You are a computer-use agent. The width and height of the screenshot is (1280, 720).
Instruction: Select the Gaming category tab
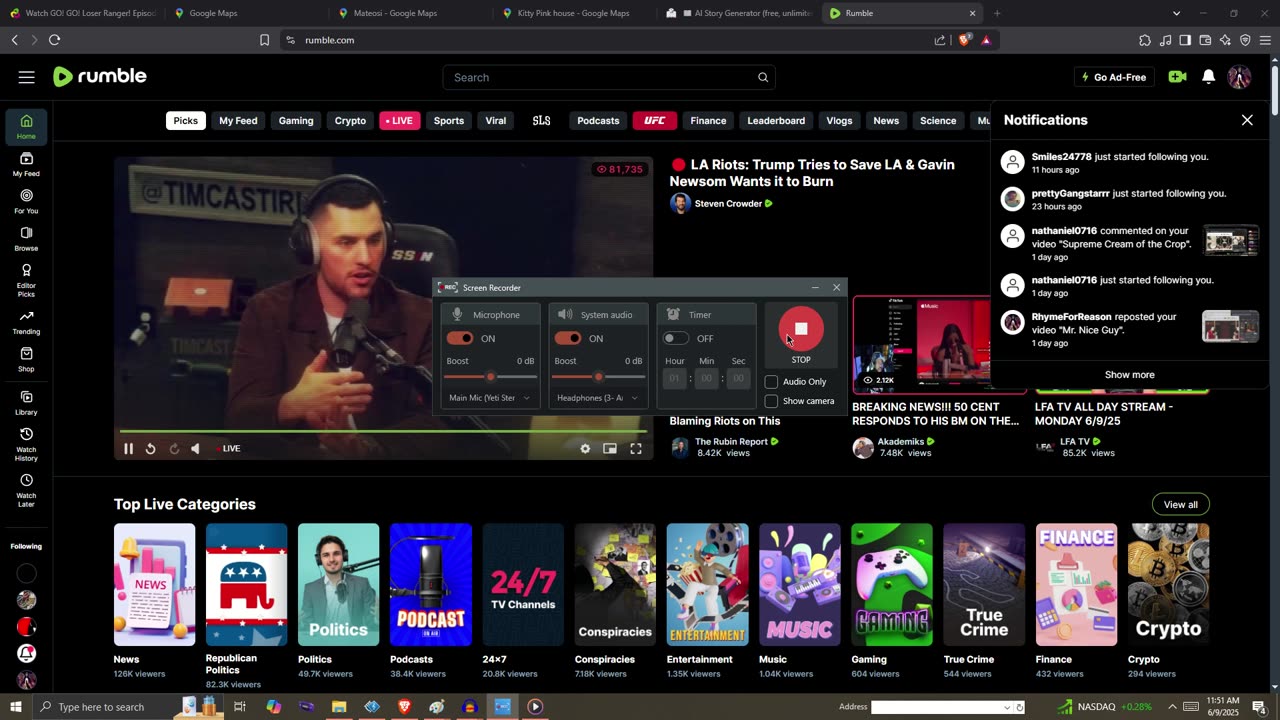point(296,121)
